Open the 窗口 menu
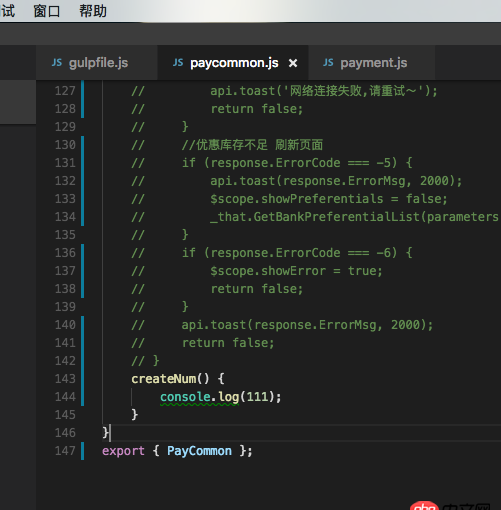 (x=47, y=11)
